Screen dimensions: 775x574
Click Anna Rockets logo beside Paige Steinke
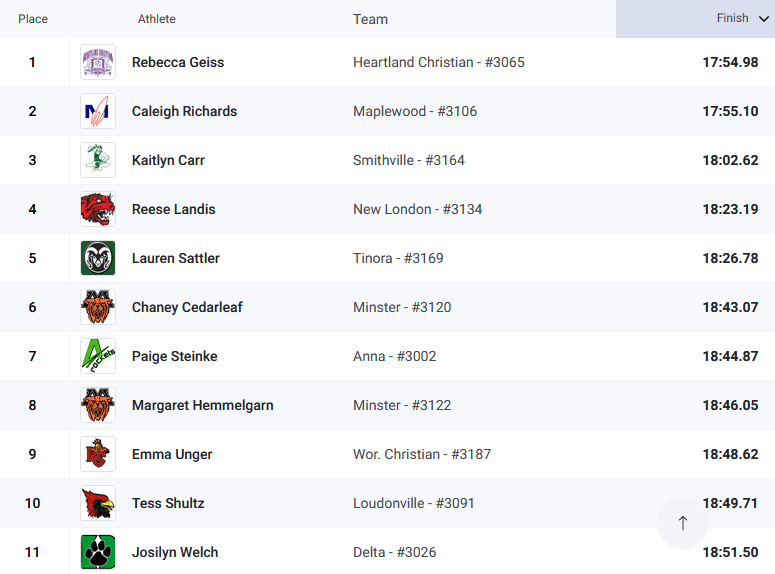[98, 356]
